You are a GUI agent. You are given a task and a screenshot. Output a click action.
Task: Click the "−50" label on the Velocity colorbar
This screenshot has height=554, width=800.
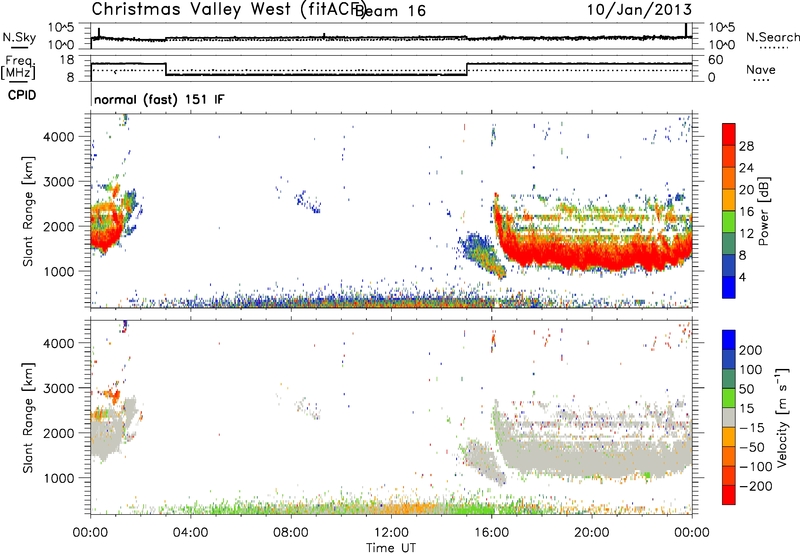click(x=752, y=447)
